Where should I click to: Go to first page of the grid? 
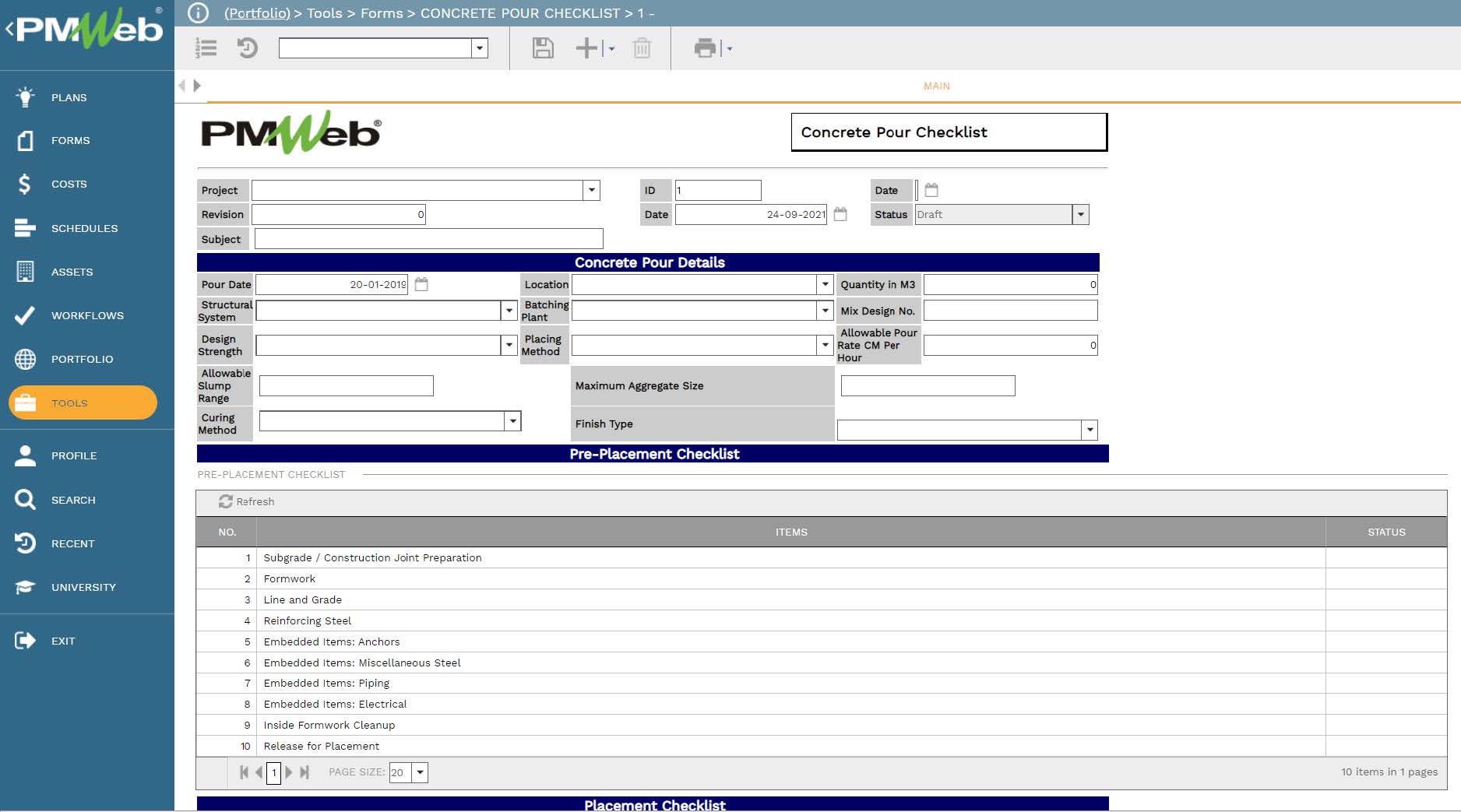[244, 772]
